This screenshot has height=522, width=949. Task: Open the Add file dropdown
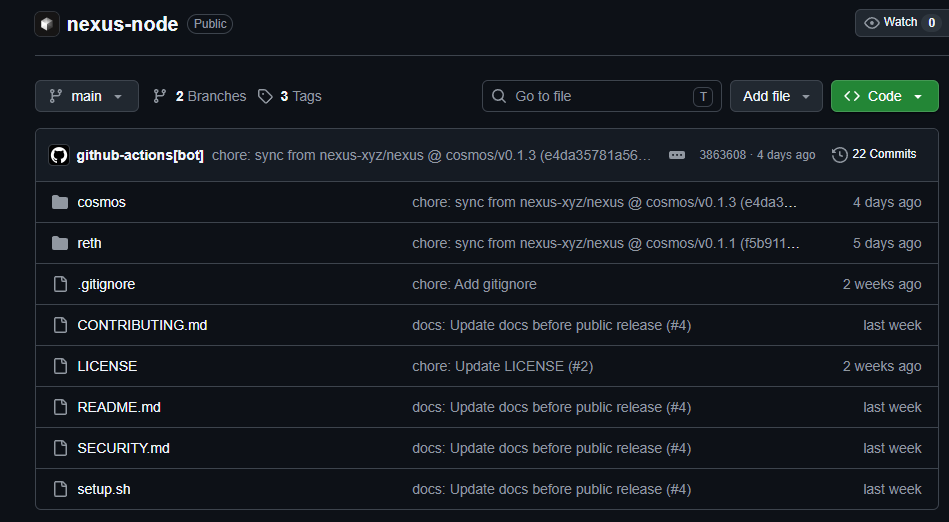point(776,96)
